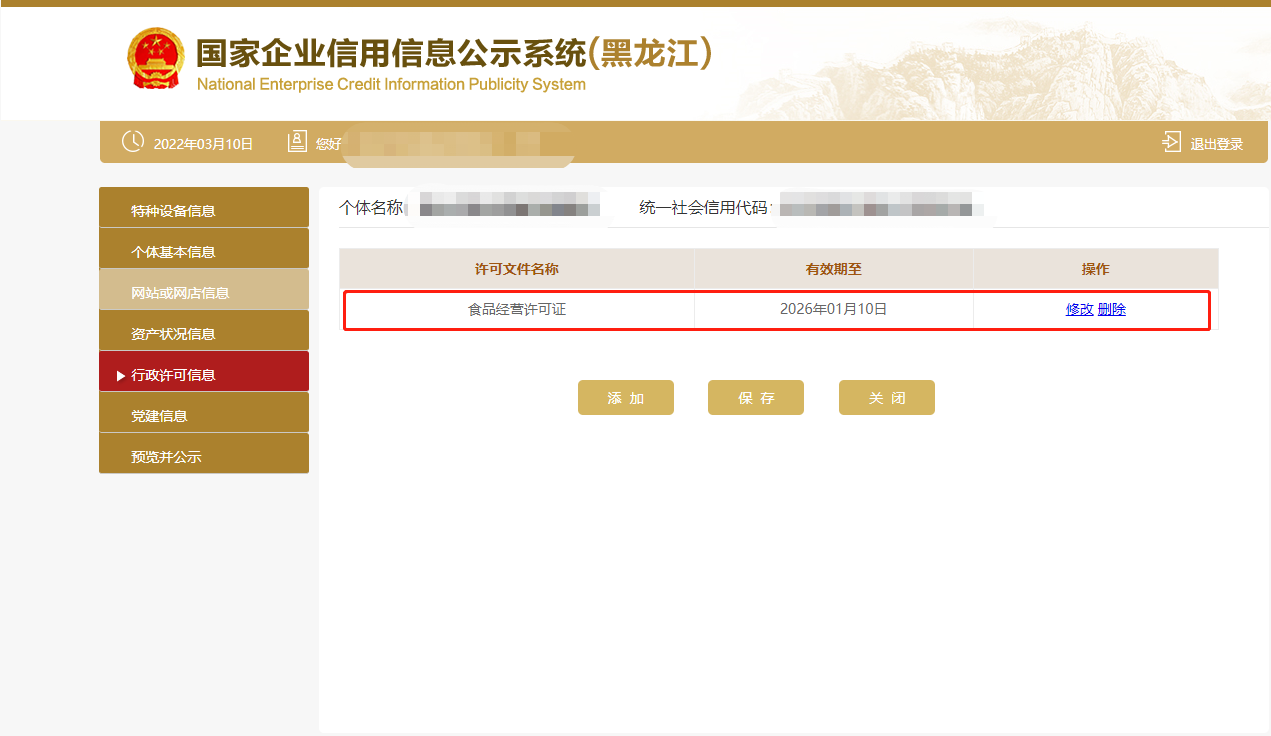This screenshot has width=1271, height=736.
Task: Click the 有效期至 column header
Action: tap(834, 269)
